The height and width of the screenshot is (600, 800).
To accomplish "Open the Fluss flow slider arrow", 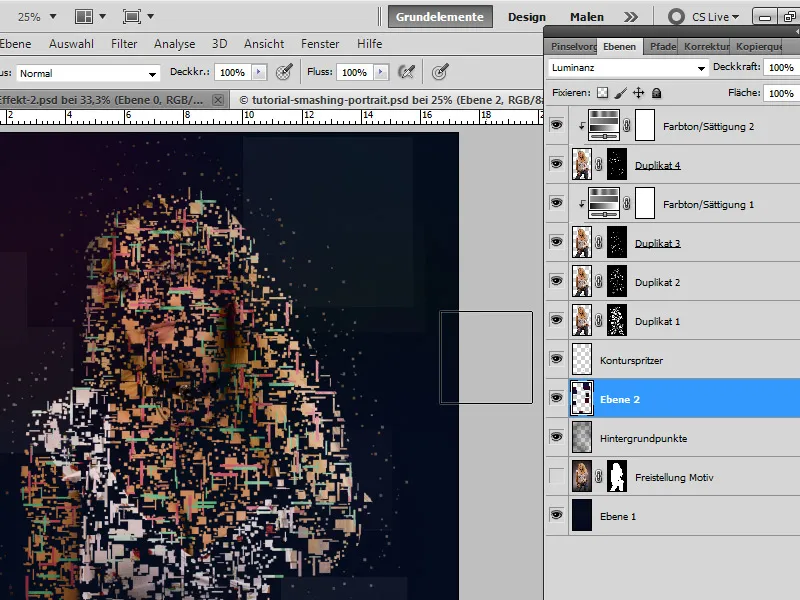I will point(381,73).
